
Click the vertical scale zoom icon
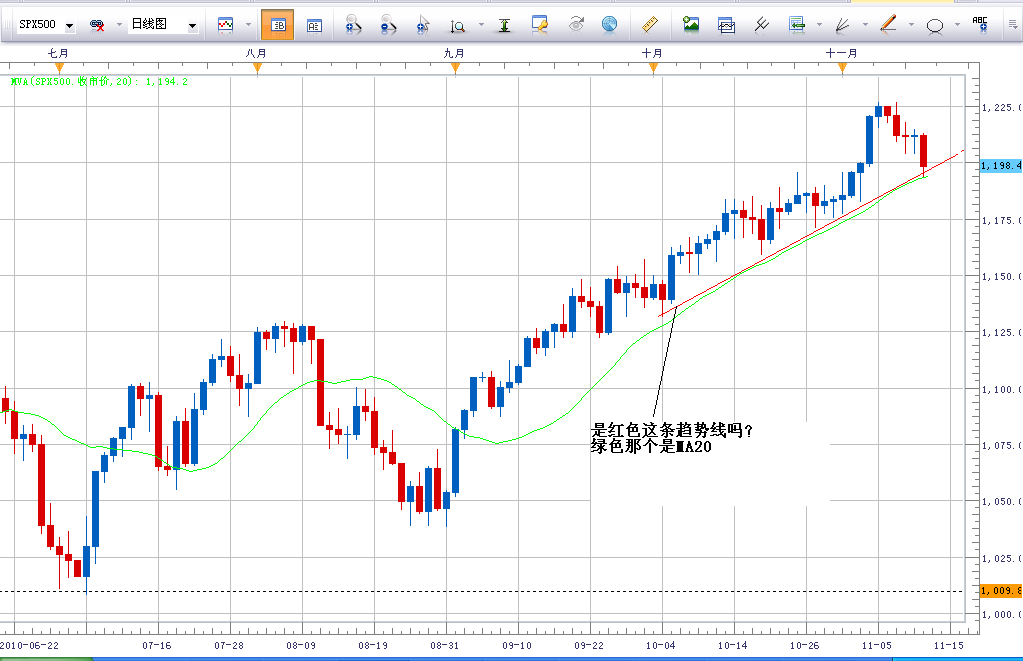[x=457, y=25]
